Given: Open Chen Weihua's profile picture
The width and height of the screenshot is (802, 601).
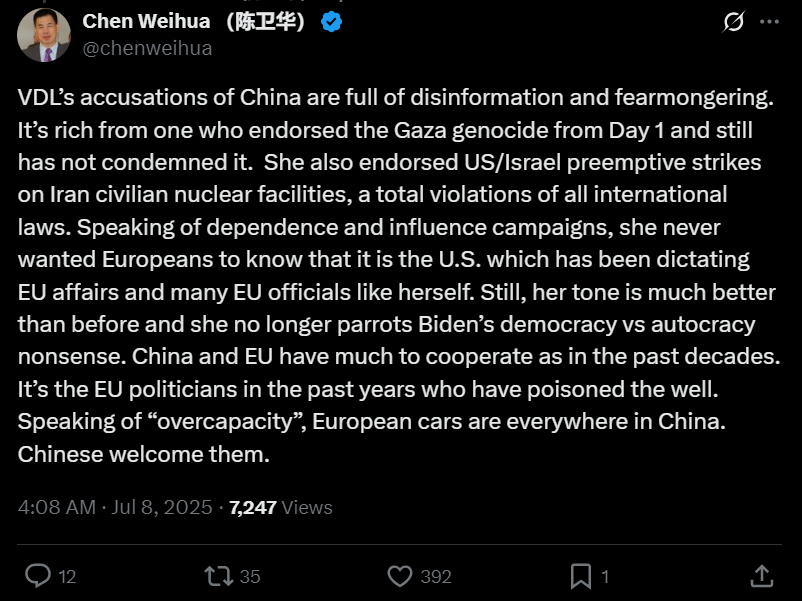Looking at the screenshot, I should [x=44, y=35].
